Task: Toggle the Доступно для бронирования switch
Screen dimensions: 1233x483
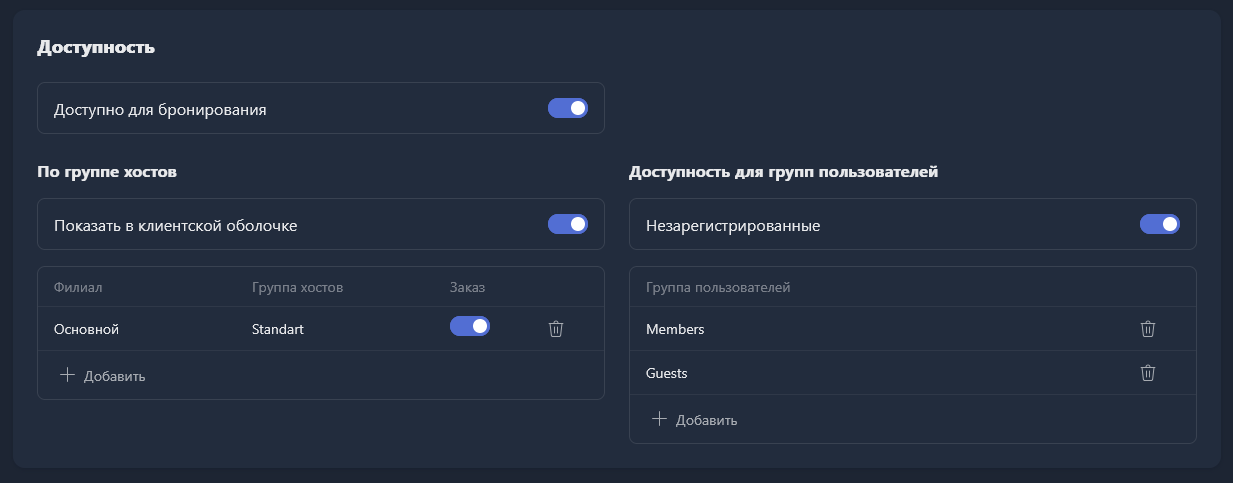Action: [x=568, y=108]
